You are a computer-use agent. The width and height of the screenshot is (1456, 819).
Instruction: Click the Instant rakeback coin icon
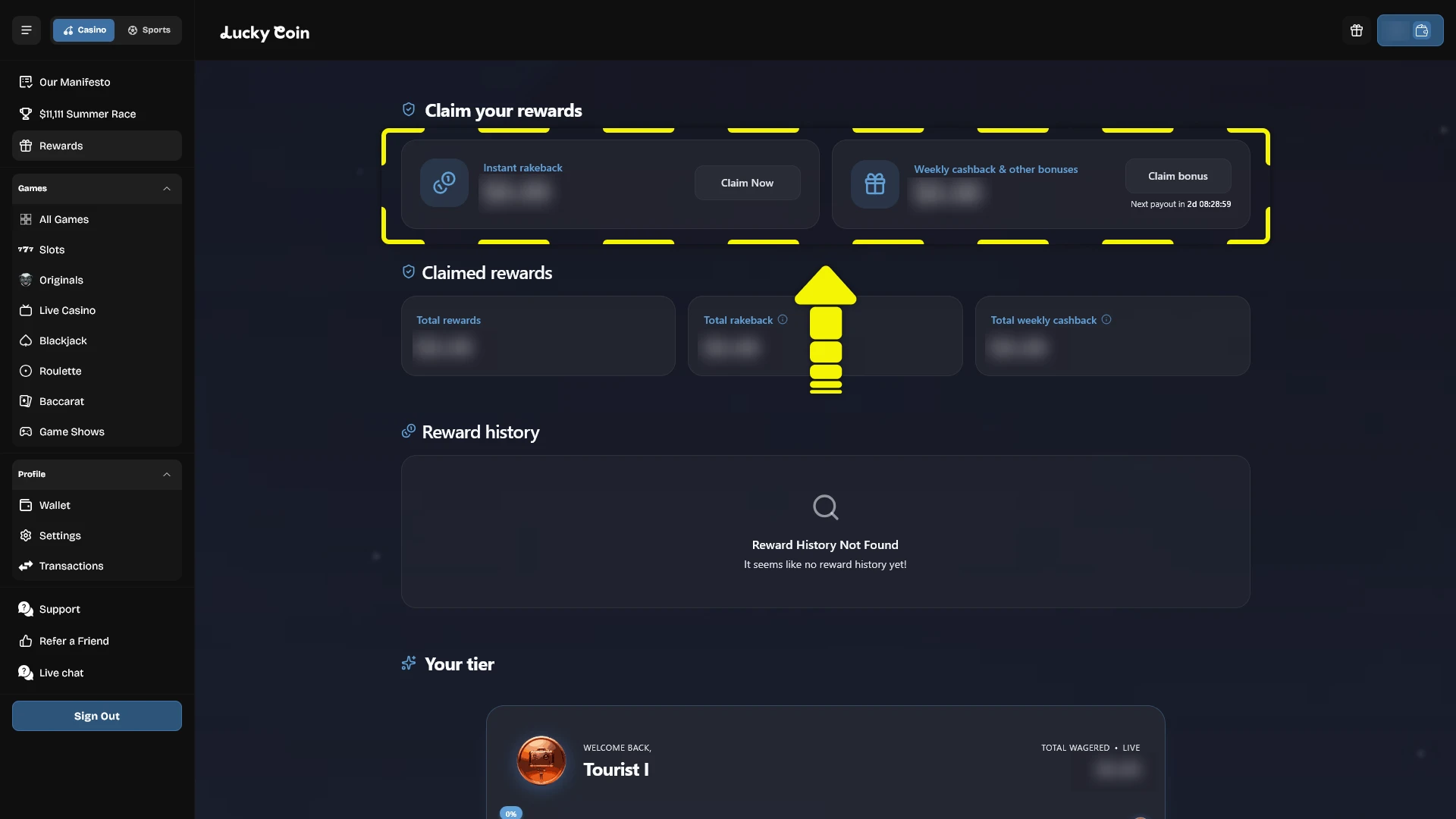[x=444, y=183]
